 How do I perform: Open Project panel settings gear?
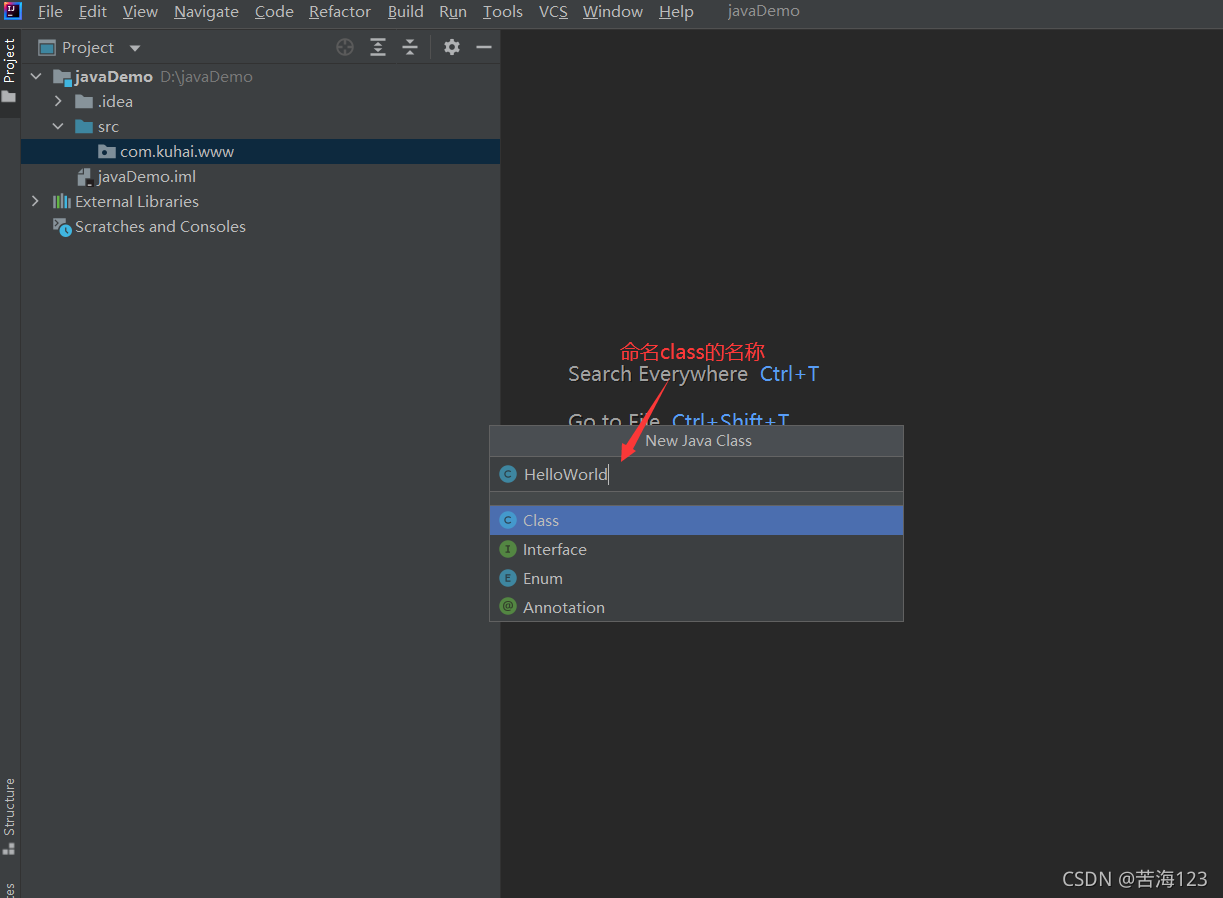pos(452,47)
